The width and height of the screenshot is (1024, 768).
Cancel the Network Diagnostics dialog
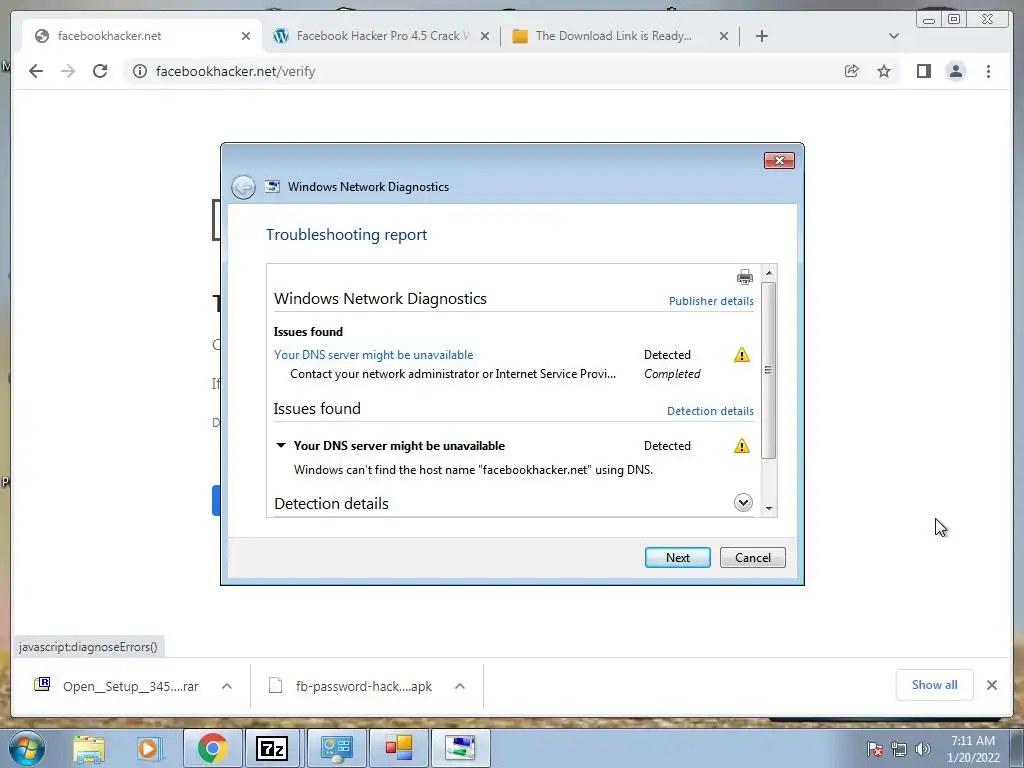click(x=752, y=558)
